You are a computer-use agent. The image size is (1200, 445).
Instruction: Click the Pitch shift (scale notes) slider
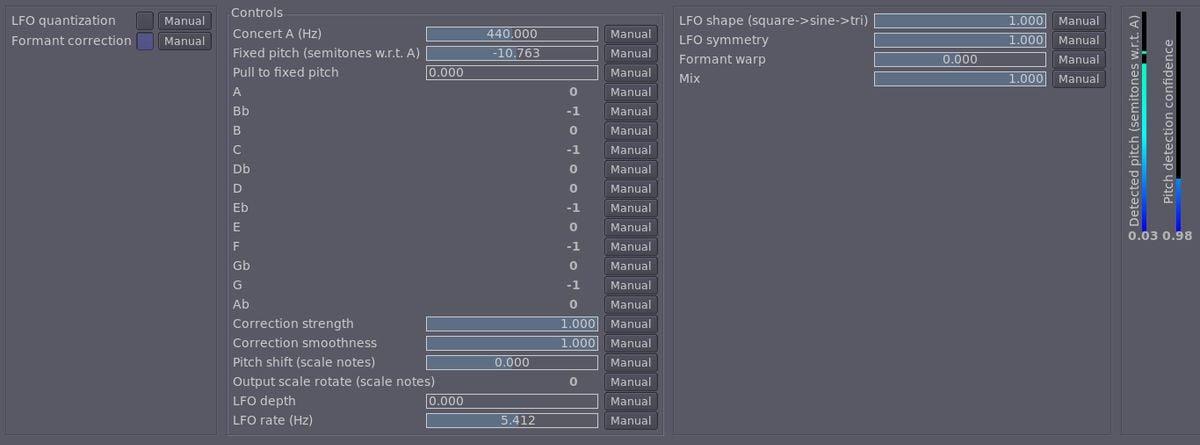(512, 362)
